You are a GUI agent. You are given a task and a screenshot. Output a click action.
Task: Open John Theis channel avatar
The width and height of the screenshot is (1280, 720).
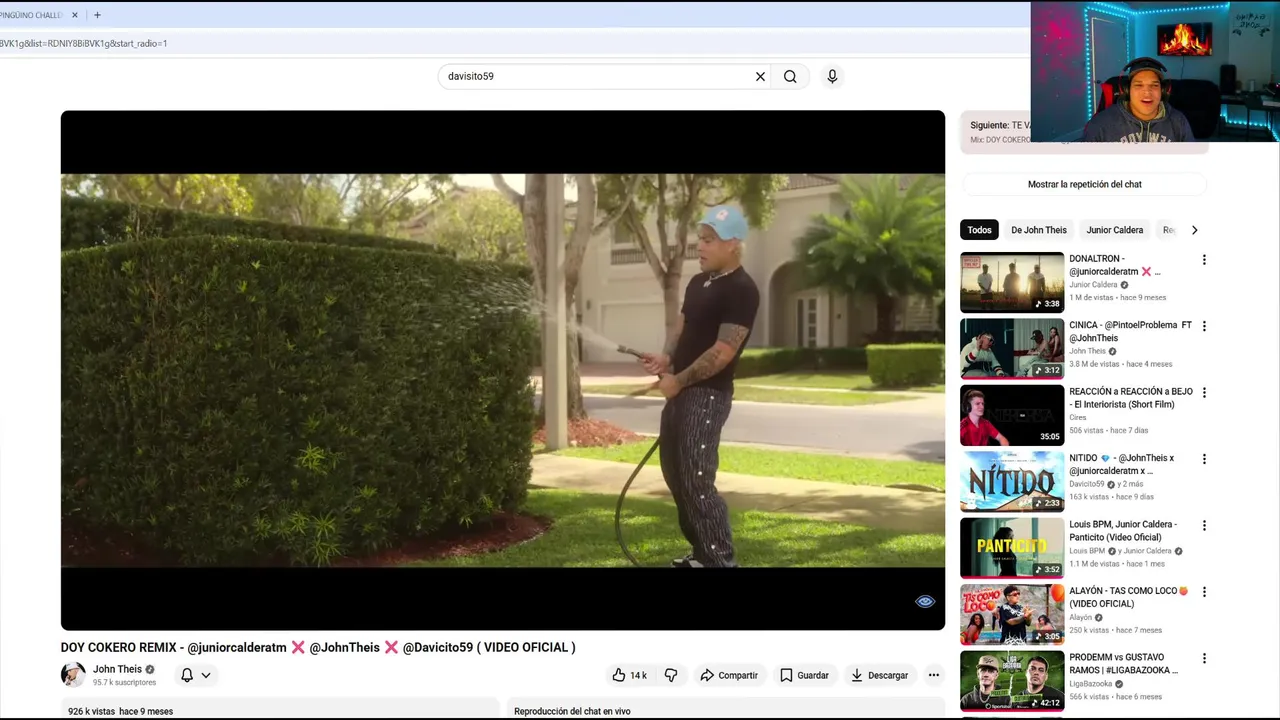tap(73, 674)
